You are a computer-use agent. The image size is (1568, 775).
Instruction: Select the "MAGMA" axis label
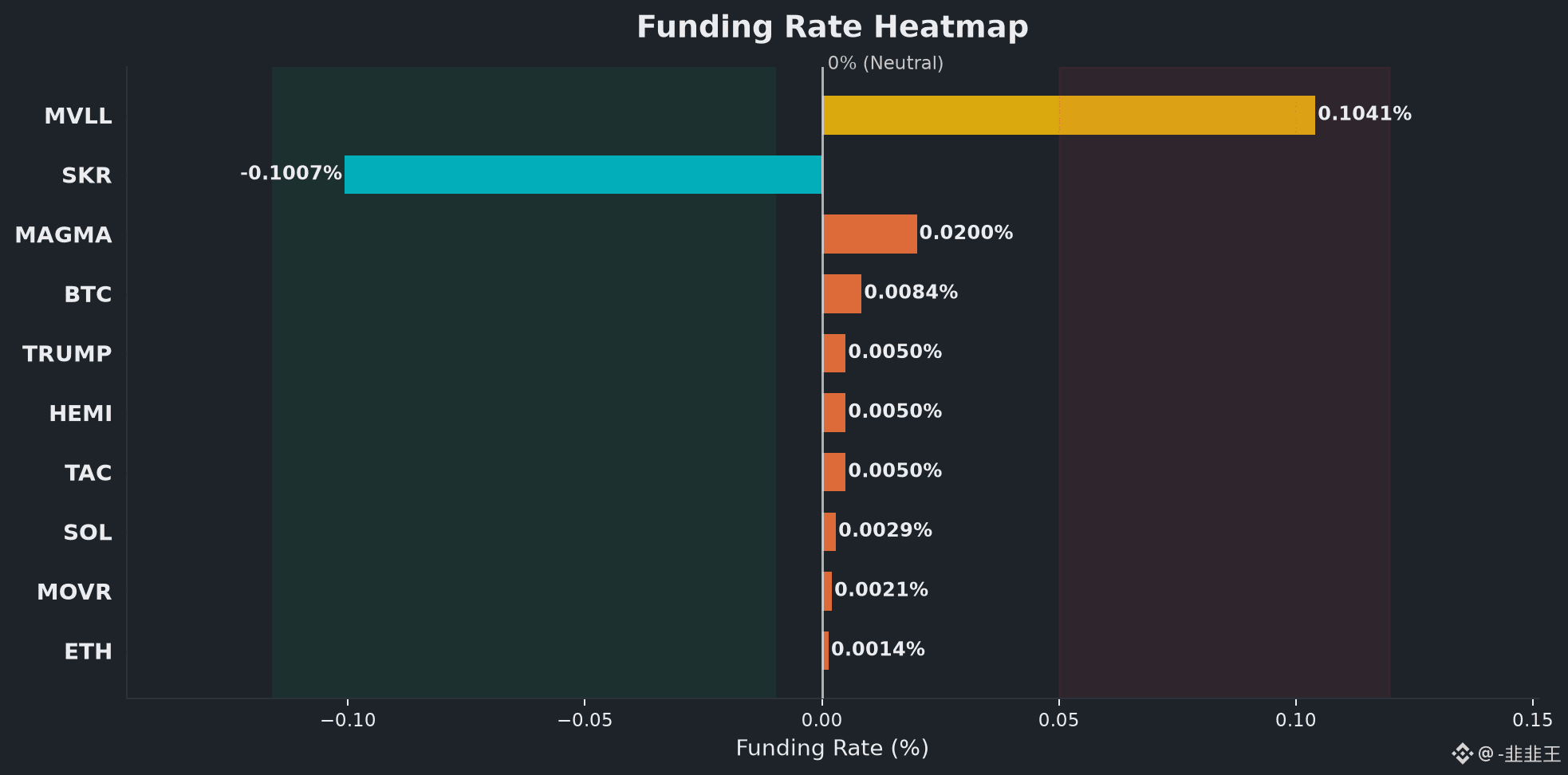(64, 235)
